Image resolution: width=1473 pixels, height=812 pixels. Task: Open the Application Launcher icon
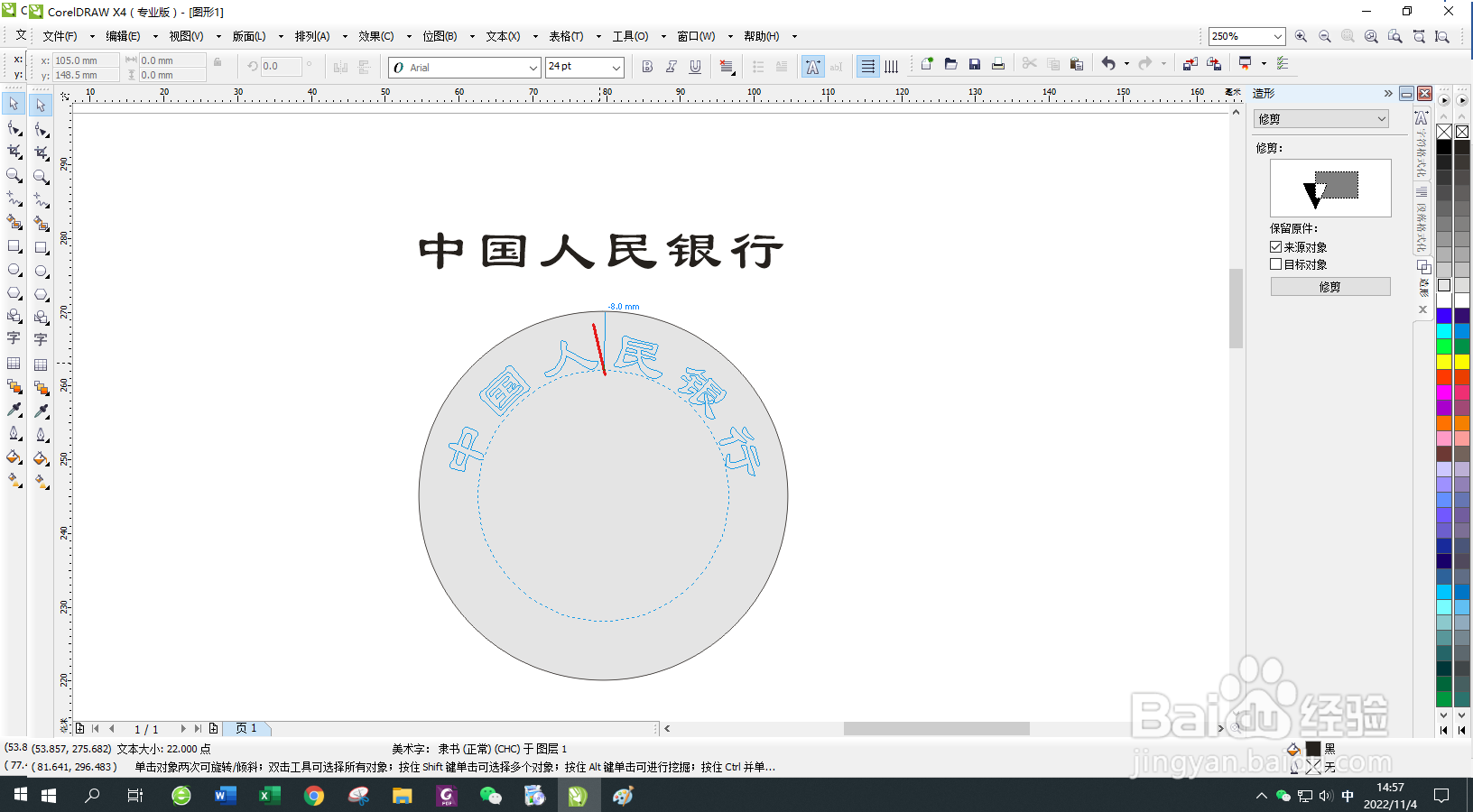click(1246, 64)
